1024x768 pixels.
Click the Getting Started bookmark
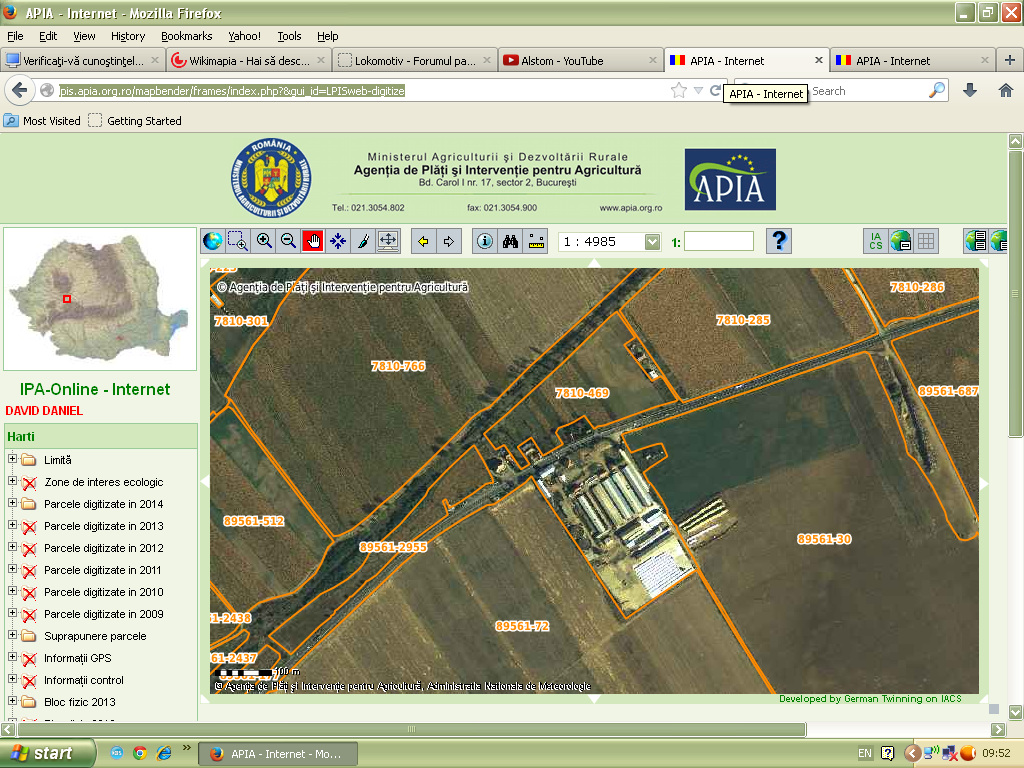(135, 121)
